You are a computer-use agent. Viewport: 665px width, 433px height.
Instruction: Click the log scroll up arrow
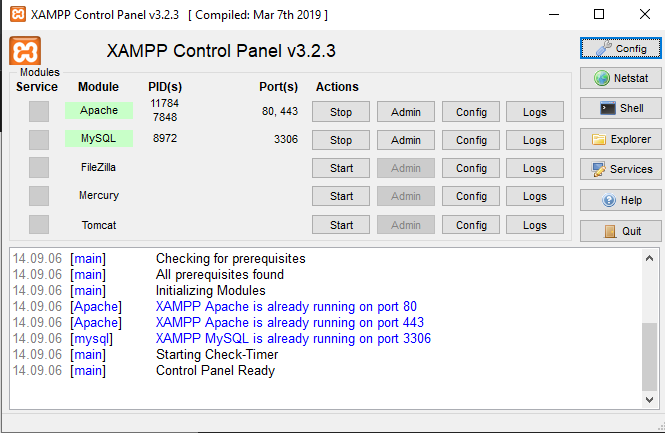point(649,258)
